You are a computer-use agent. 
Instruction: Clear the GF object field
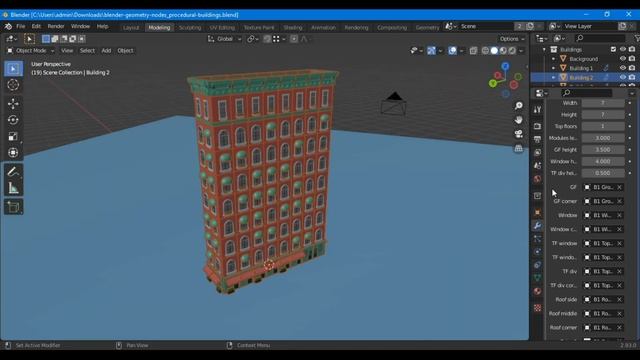click(x=619, y=187)
